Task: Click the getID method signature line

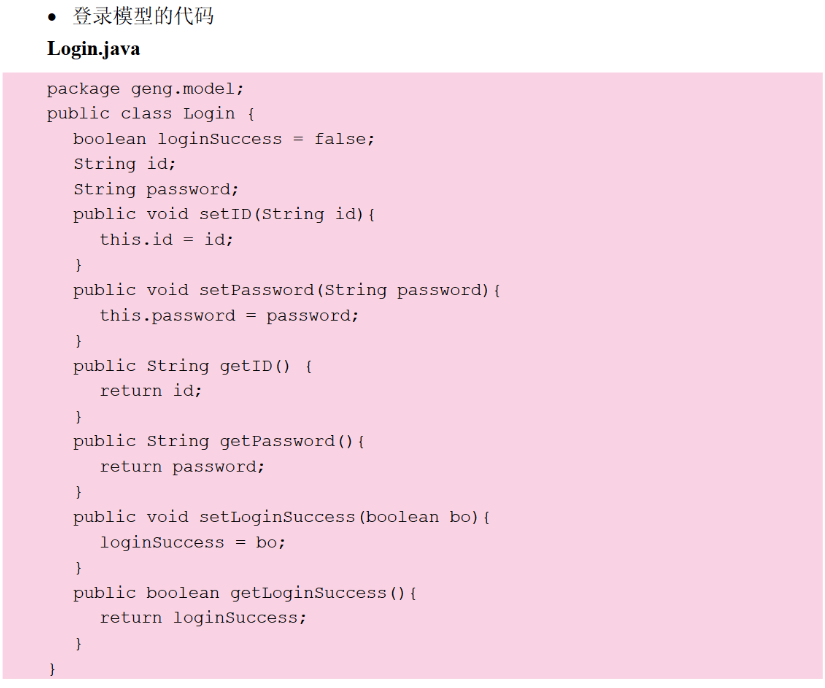Action: [192, 366]
